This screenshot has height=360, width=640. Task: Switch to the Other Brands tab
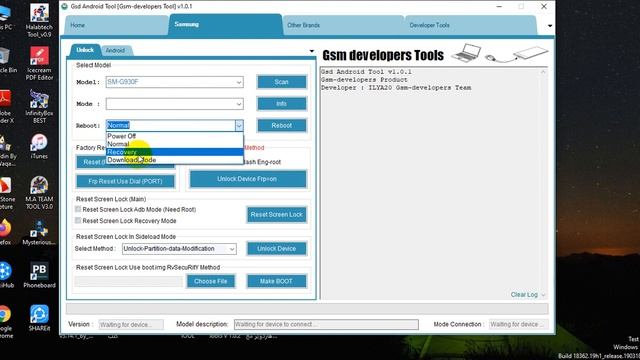click(x=343, y=25)
